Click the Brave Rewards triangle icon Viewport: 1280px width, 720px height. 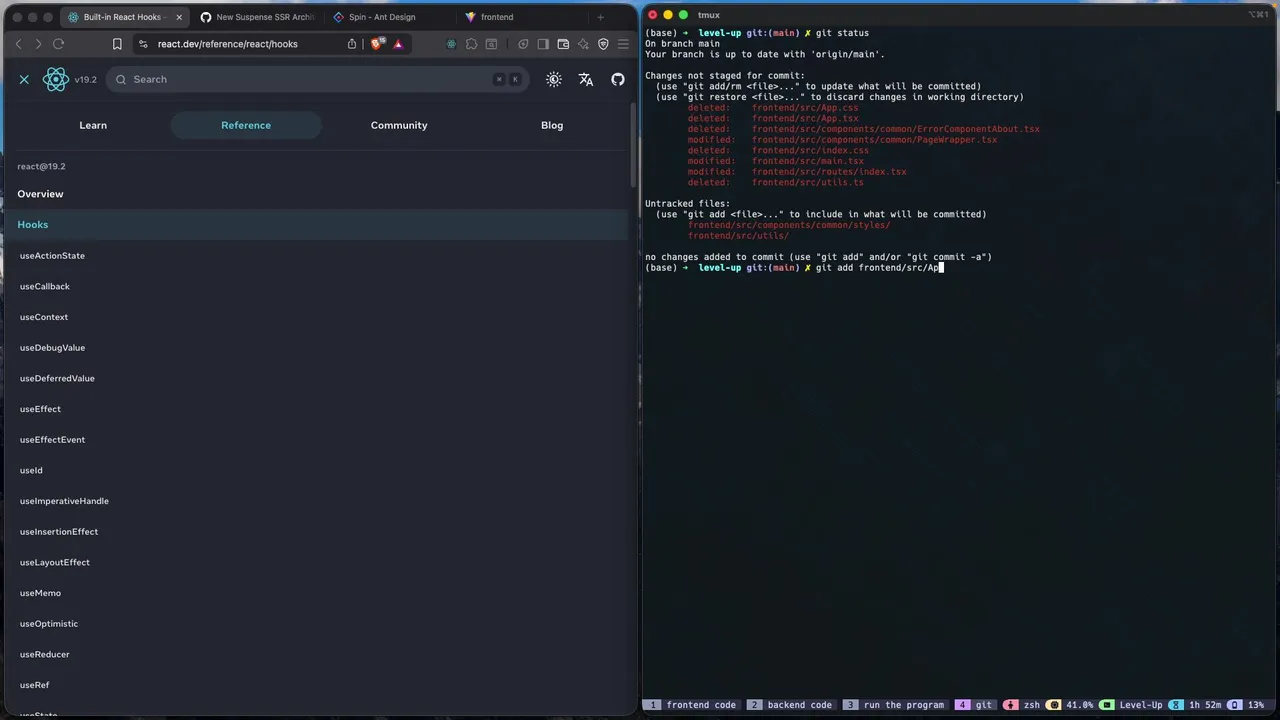[x=398, y=44]
